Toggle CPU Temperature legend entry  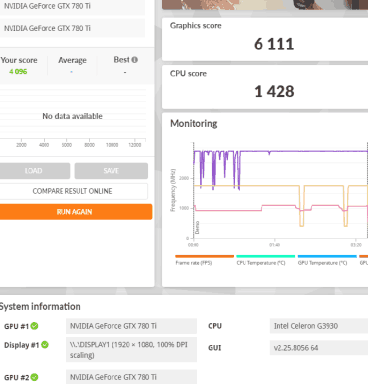click(x=265, y=260)
